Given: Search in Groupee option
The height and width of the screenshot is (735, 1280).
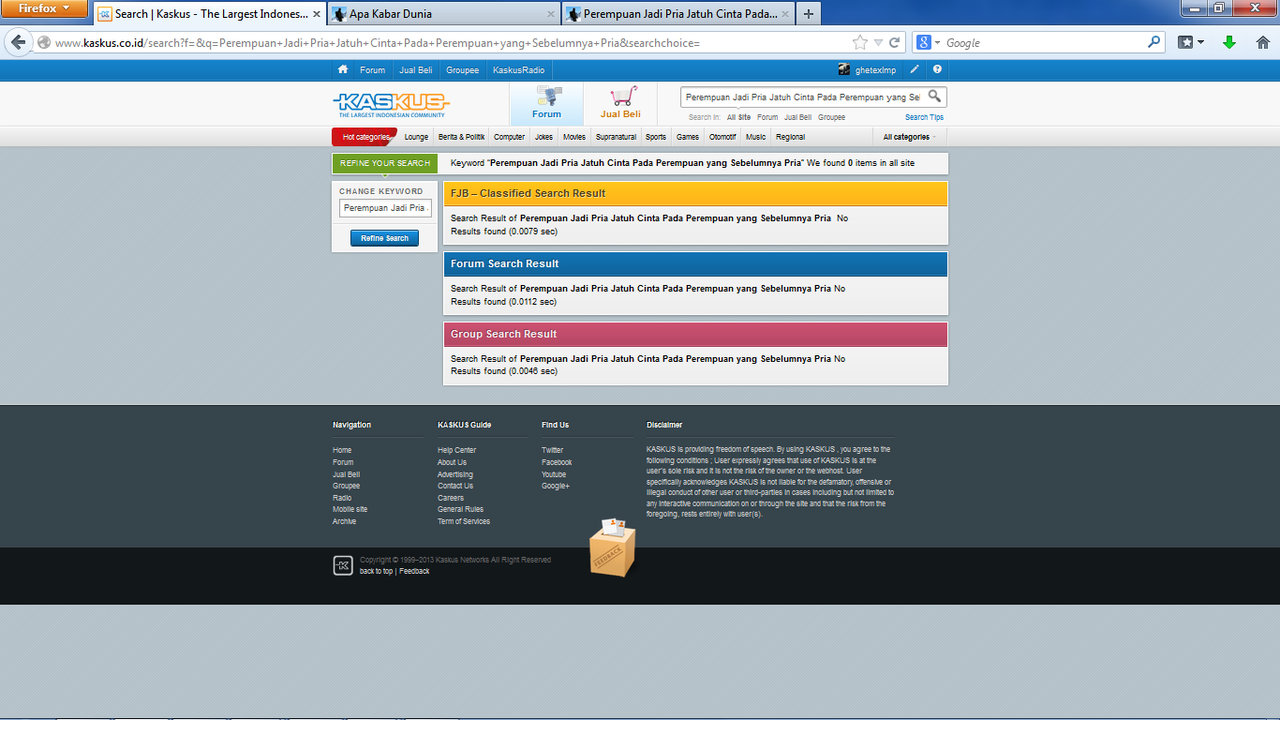Looking at the screenshot, I should (831, 117).
